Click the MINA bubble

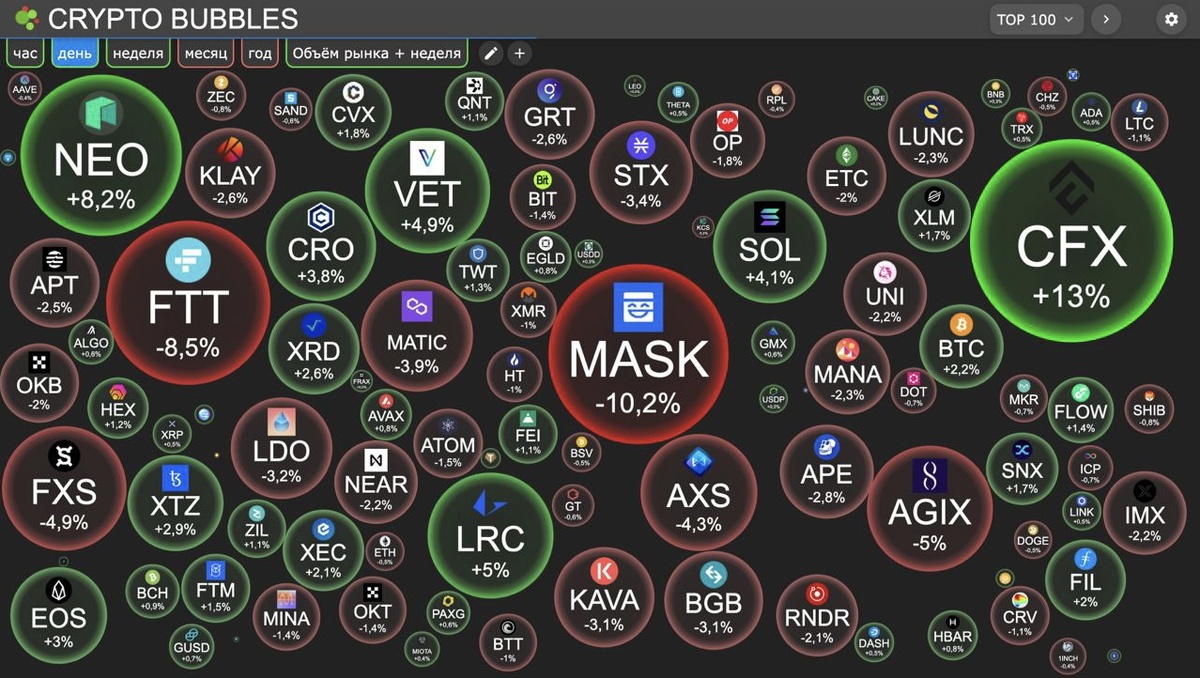tap(286, 618)
